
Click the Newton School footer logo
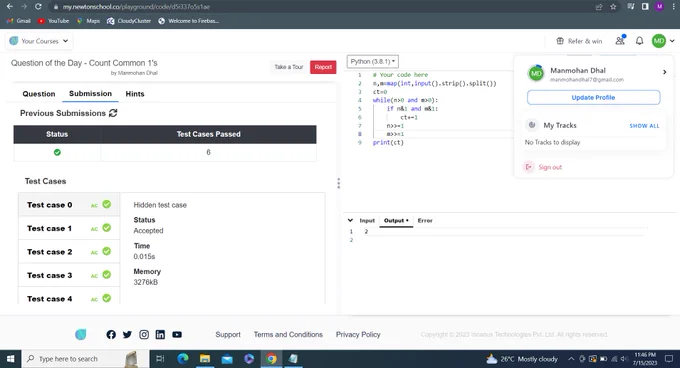click(81, 335)
